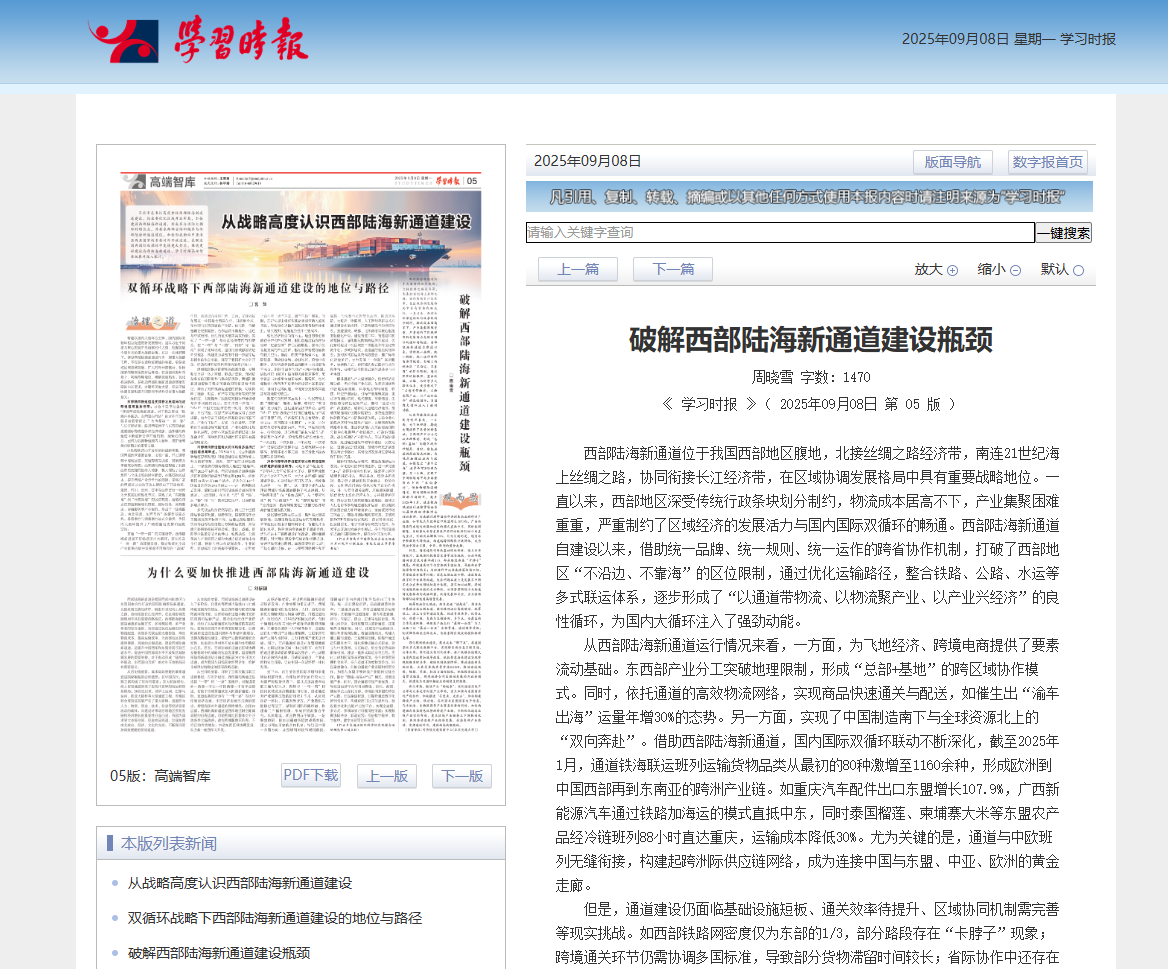
Task: Open the 版面导航 page navigation
Action: coord(952,162)
